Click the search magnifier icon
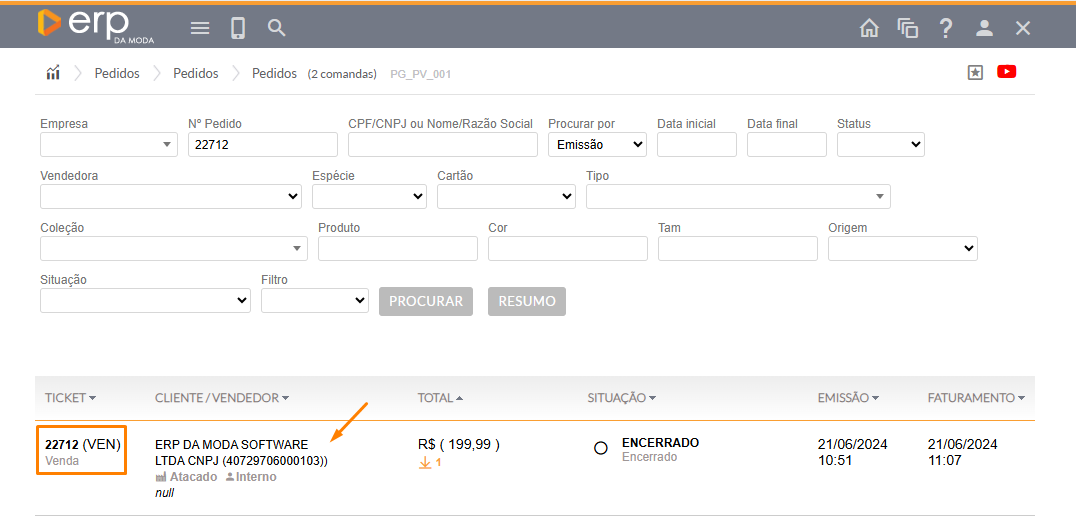The height and width of the screenshot is (516, 1076). (277, 28)
